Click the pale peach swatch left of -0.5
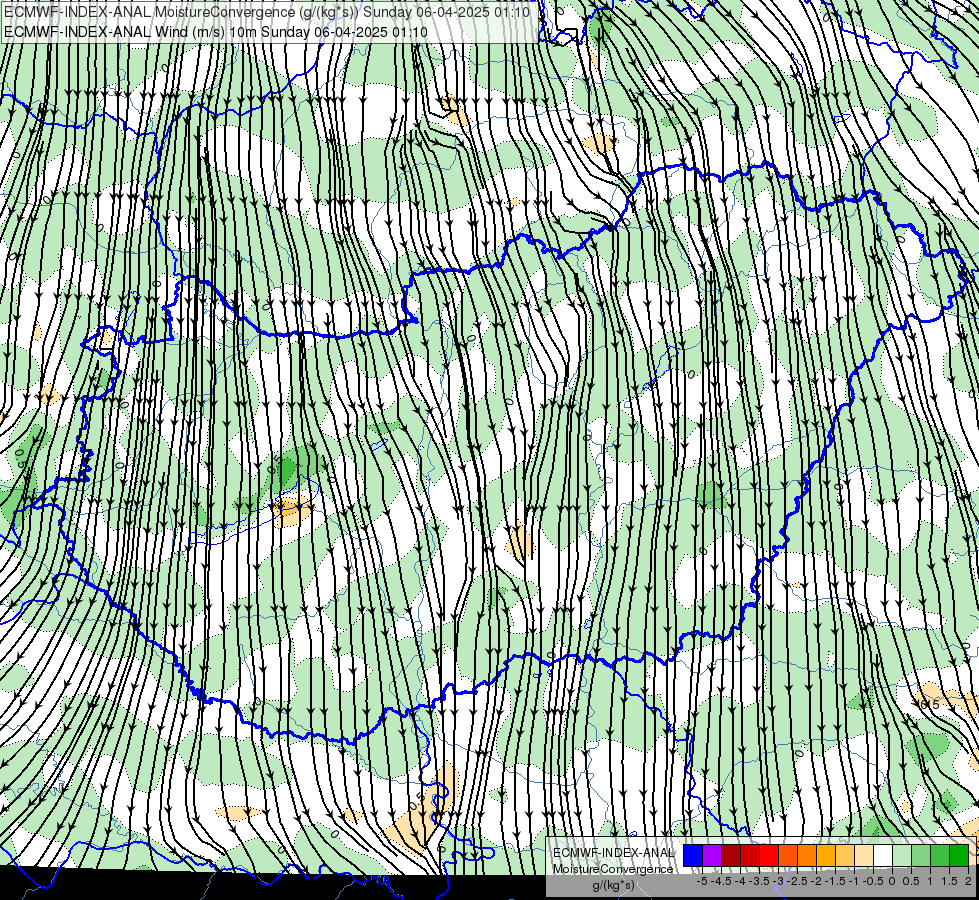 coord(864,856)
